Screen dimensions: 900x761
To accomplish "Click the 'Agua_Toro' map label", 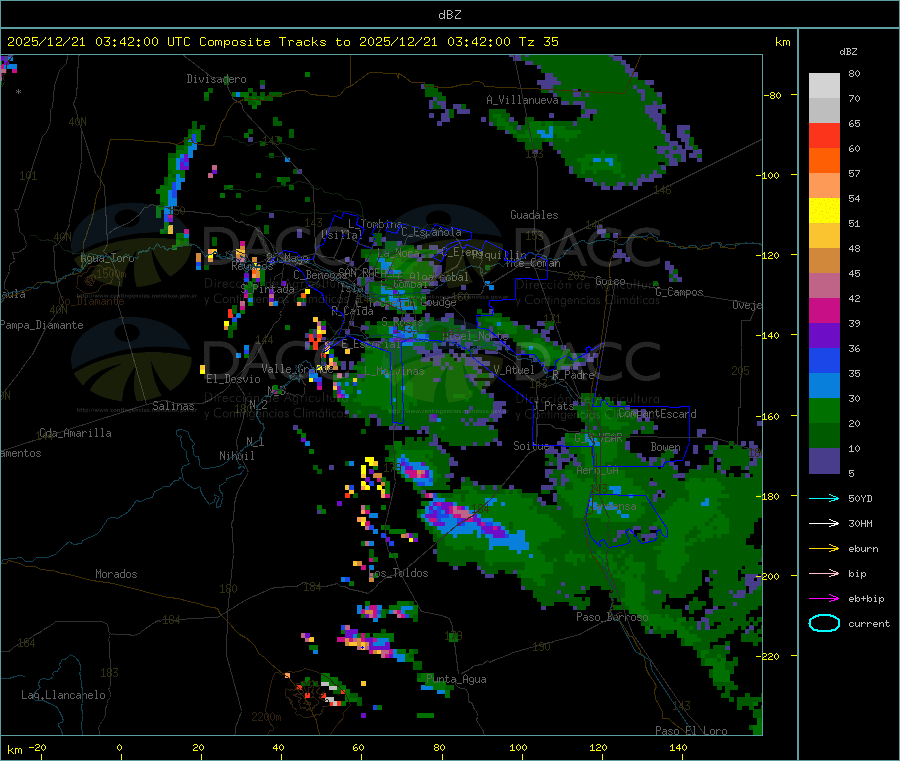I will pyautogui.click(x=107, y=258).
